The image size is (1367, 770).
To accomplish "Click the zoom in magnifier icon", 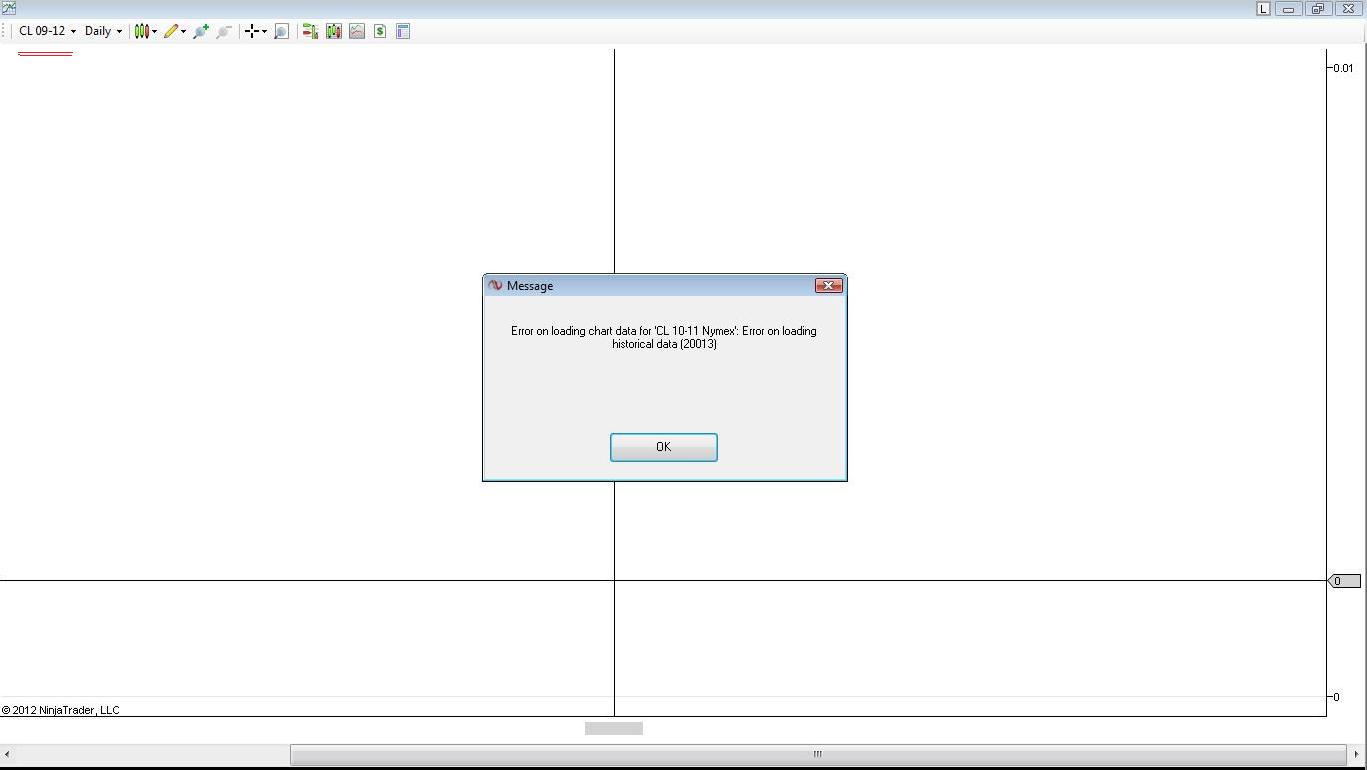I will tap(201, 31).
